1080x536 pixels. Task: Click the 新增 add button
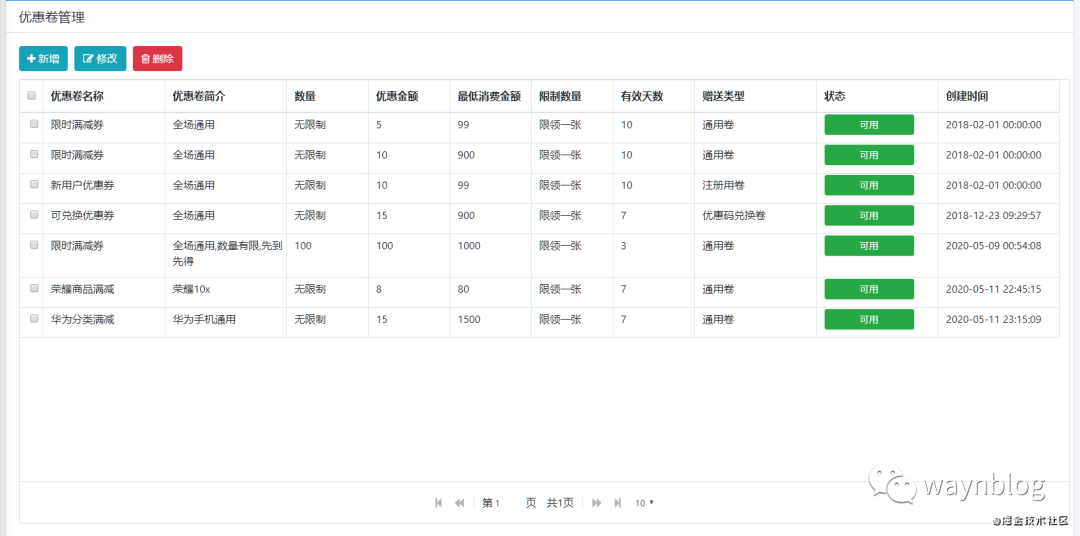pos(43,59)
